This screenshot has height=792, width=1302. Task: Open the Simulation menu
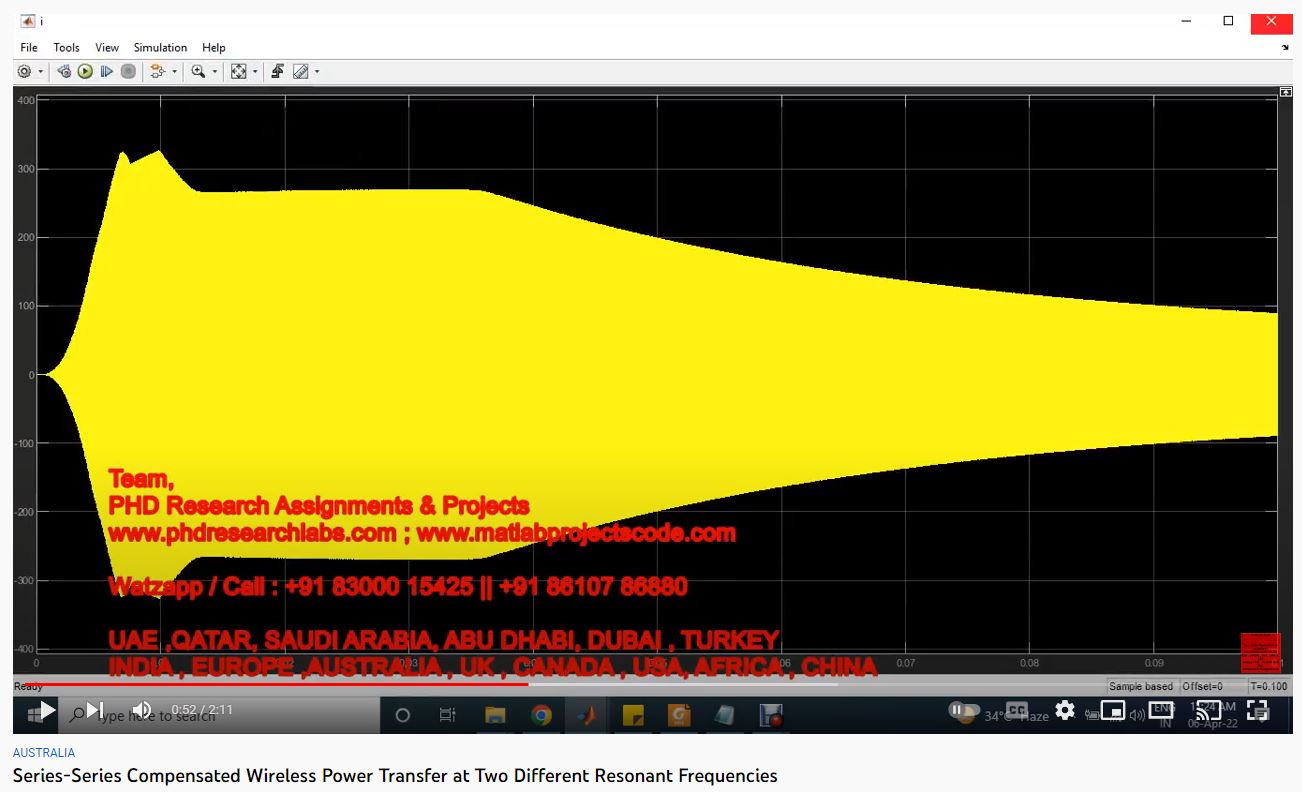160,47
